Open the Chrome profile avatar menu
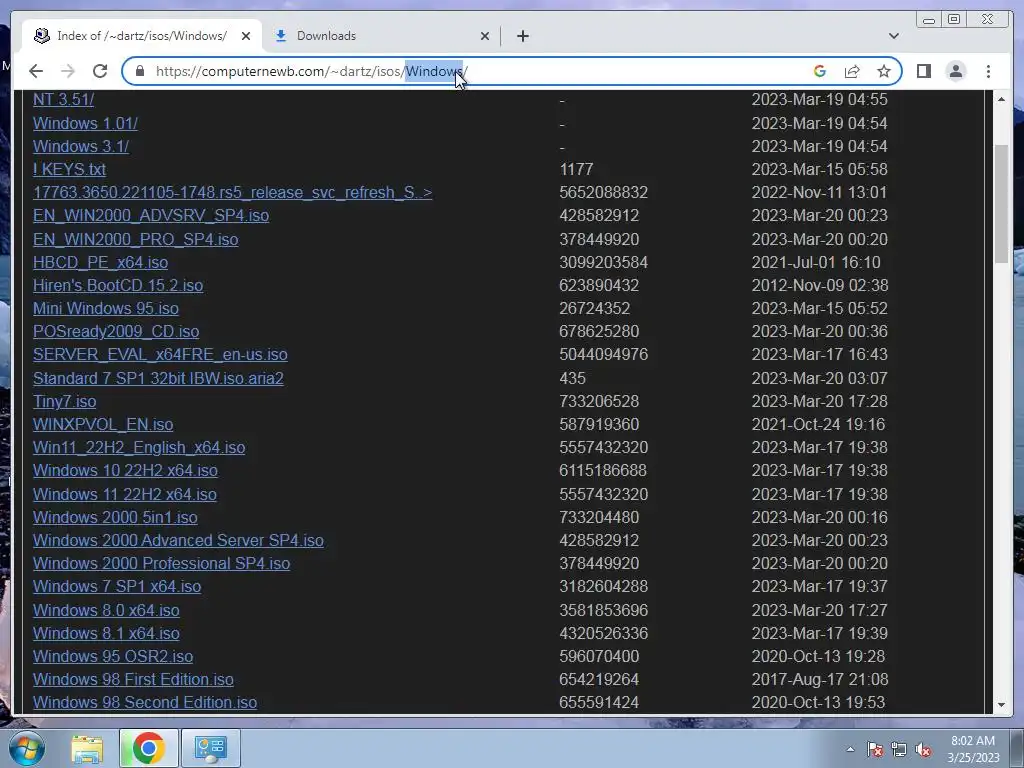Viewport: 1024px width, 768px height. pos(955,71)
